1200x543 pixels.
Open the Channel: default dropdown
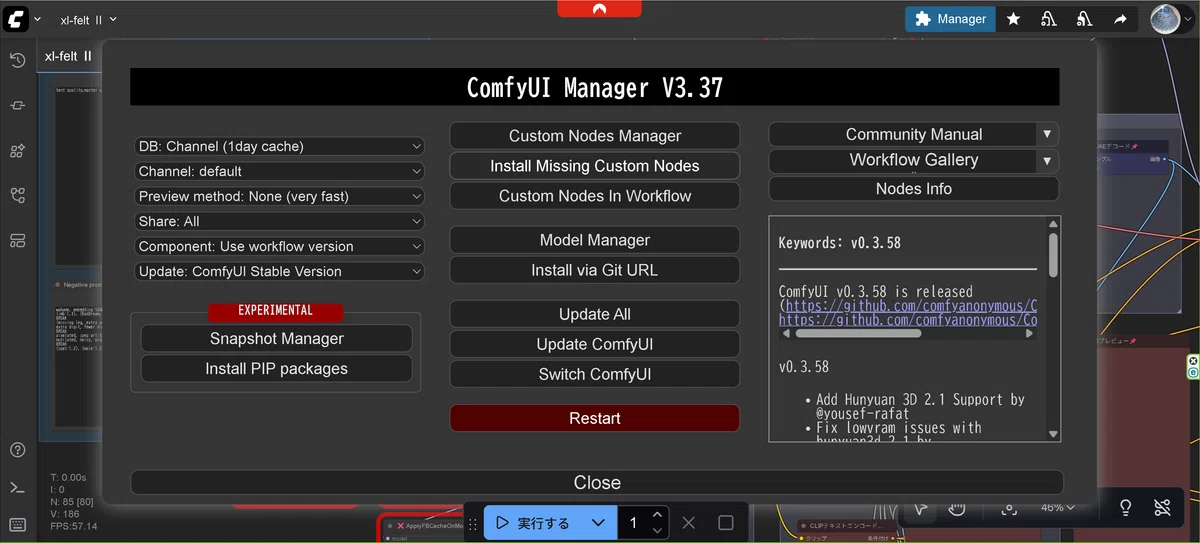(x=279, y=171)
